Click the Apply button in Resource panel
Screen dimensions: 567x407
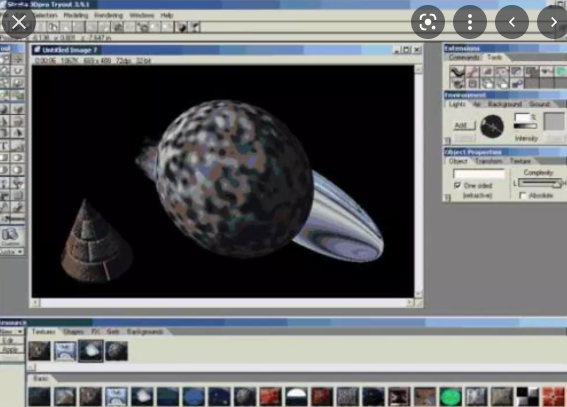[x=10, y=350]
